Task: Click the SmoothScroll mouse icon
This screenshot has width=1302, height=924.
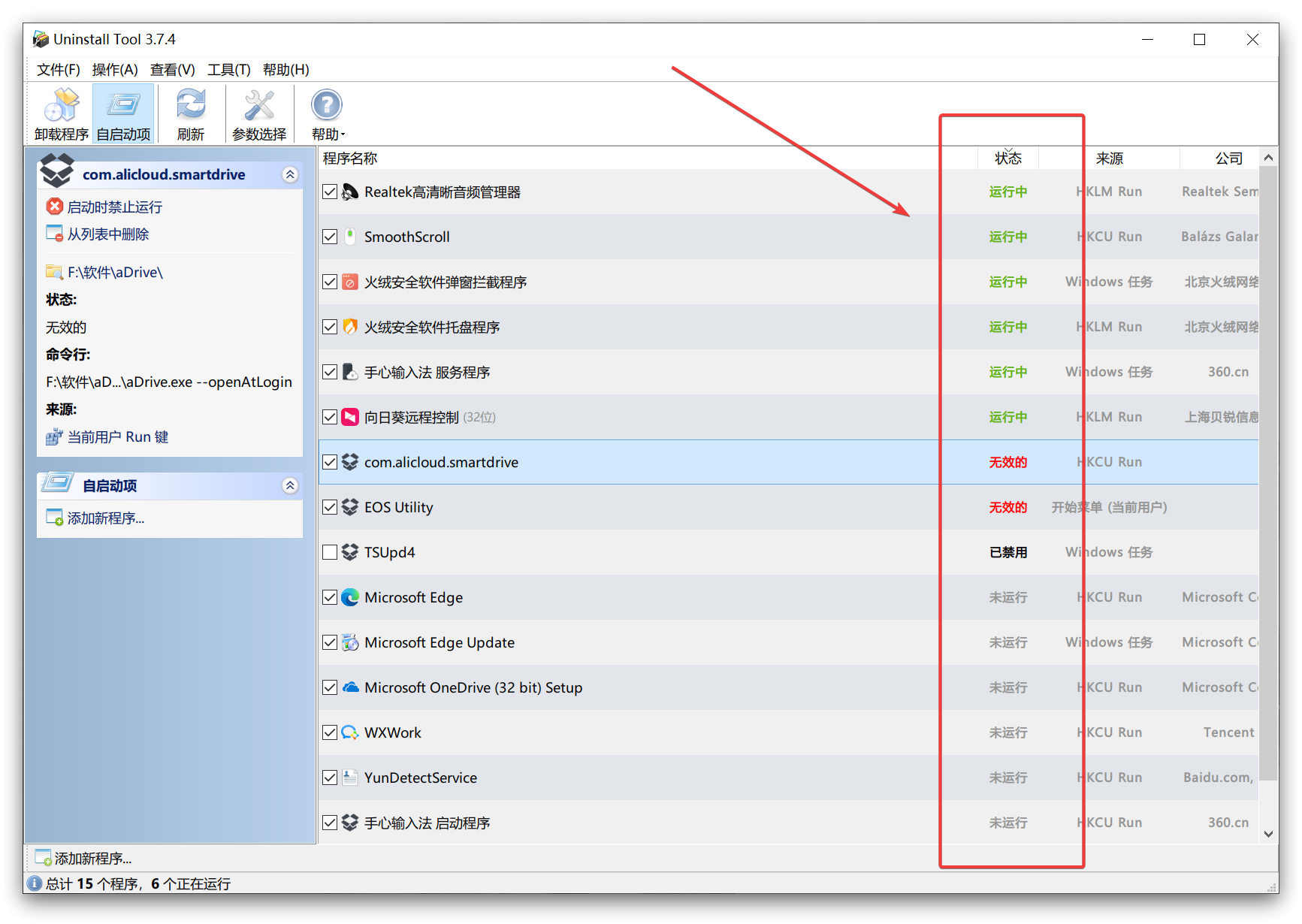Action: pyautogui.click(x=350, y=237)
